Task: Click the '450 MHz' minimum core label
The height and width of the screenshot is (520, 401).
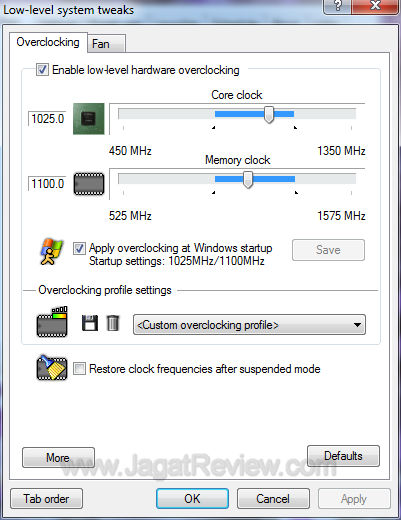Action: pyautogui.click(x=130, y=151)
